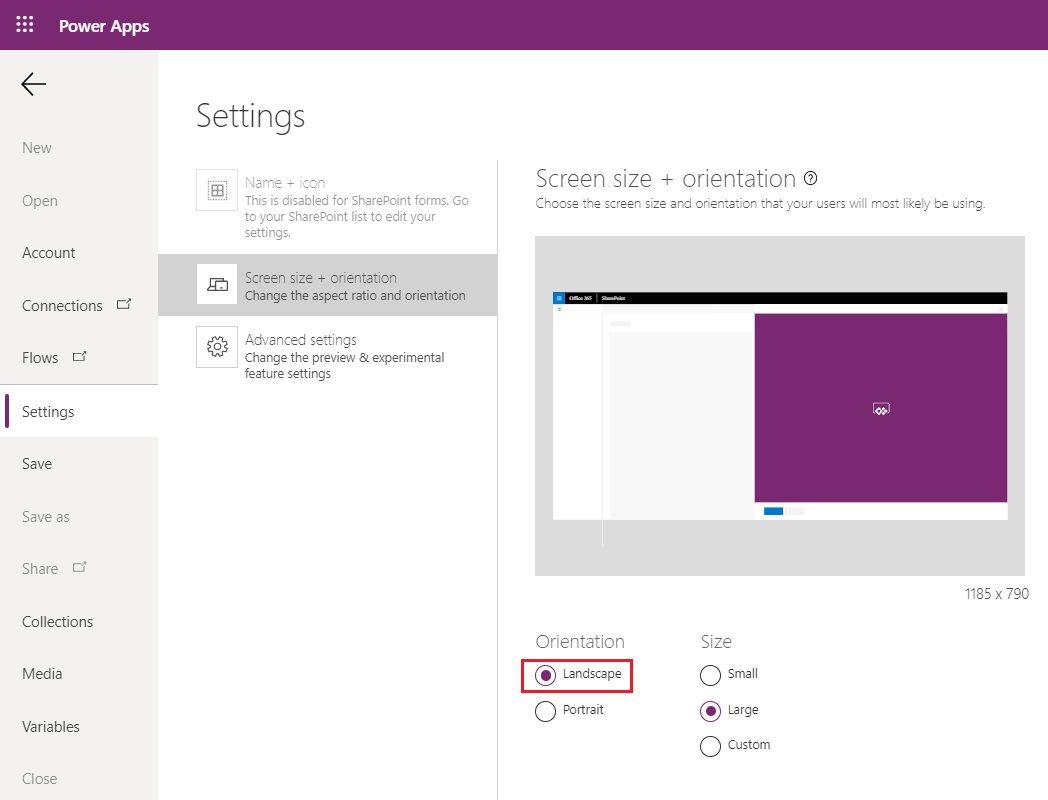Open the app launcher waffle icon
This screenshot has width=1048, height=800.
tap(25, 25)
